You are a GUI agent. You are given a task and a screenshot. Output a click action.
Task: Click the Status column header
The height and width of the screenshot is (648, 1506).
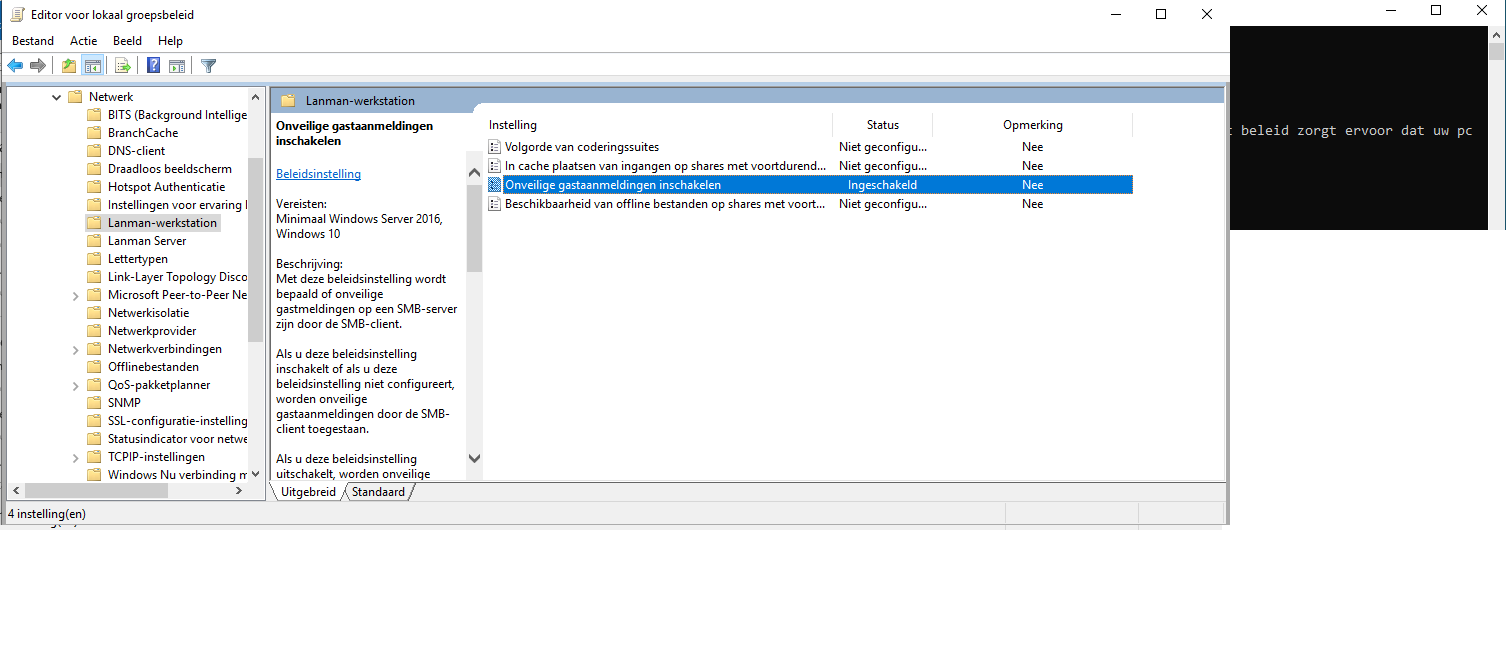coord(882,125)
